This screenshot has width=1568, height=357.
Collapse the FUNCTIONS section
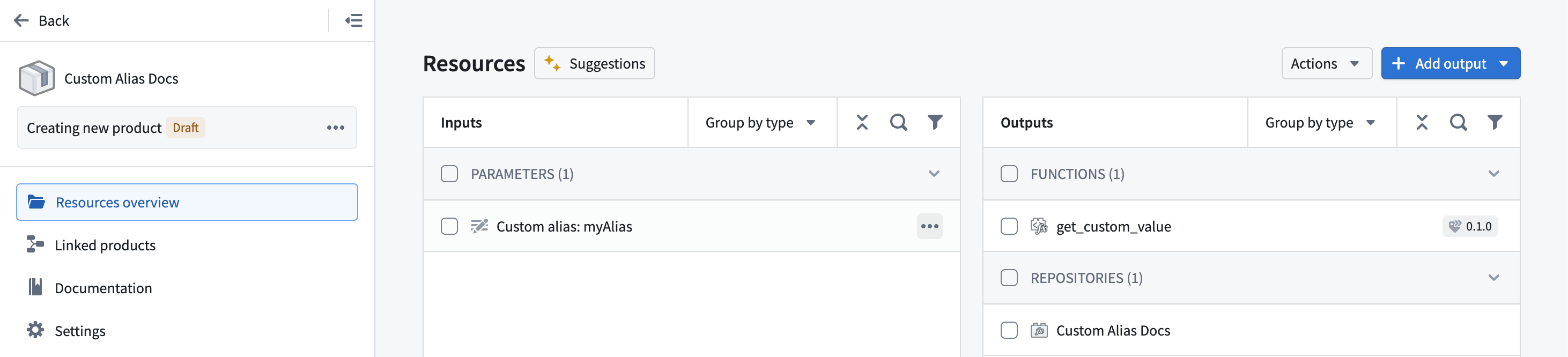point(1494,174)
